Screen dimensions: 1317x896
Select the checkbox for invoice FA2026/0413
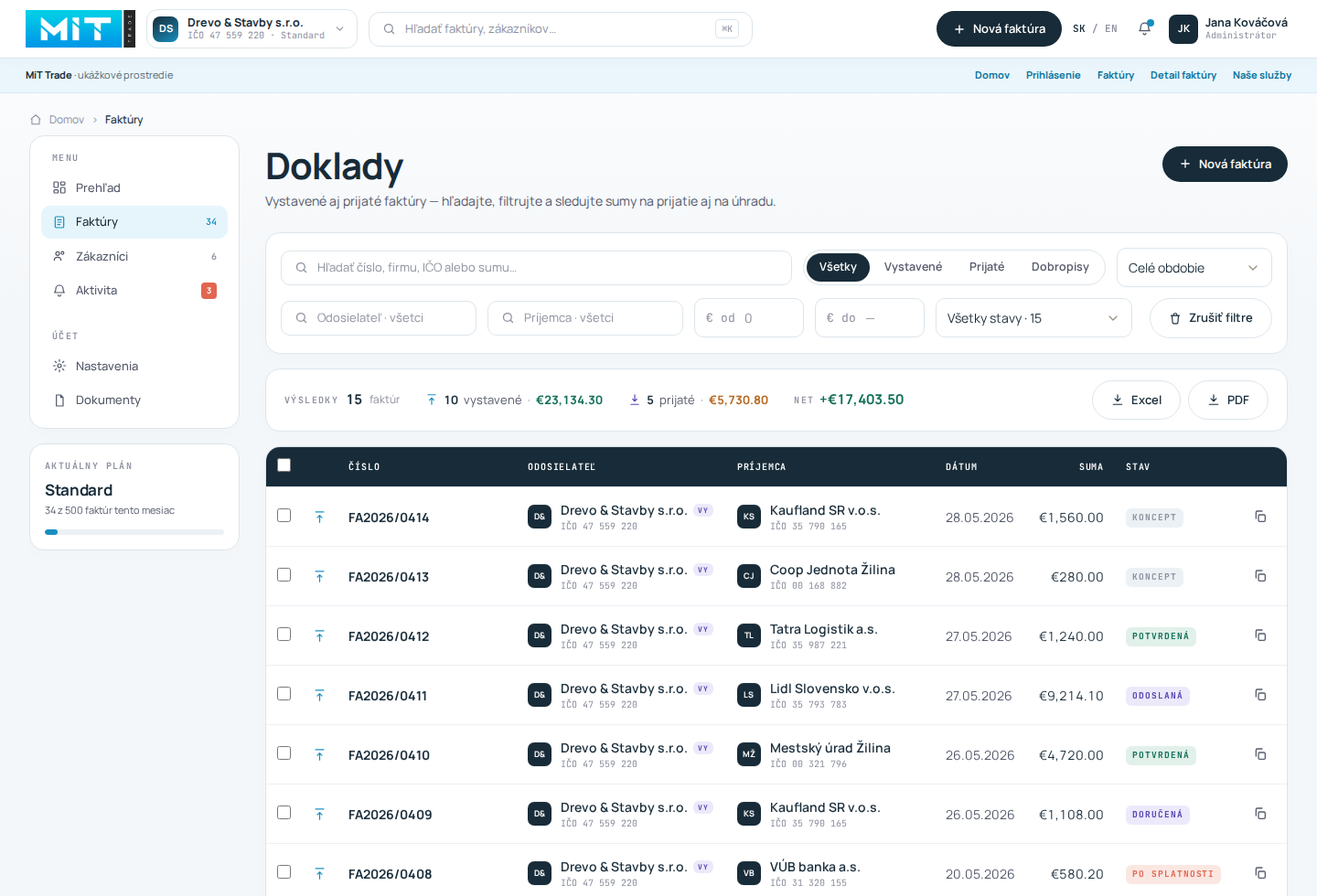284,575
